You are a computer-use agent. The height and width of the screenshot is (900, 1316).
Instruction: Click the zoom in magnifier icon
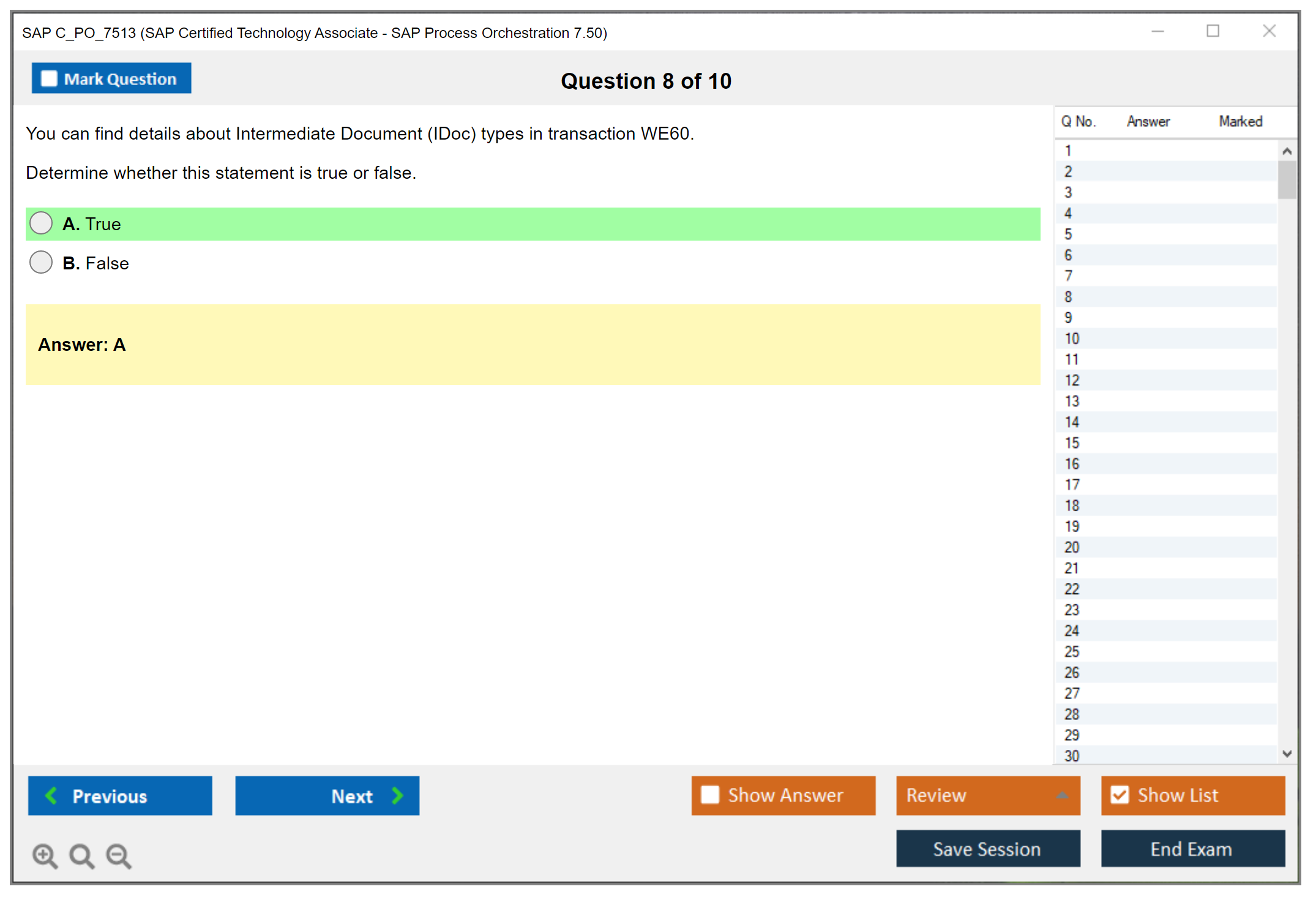pyautogui.click(x=45, y=855)
